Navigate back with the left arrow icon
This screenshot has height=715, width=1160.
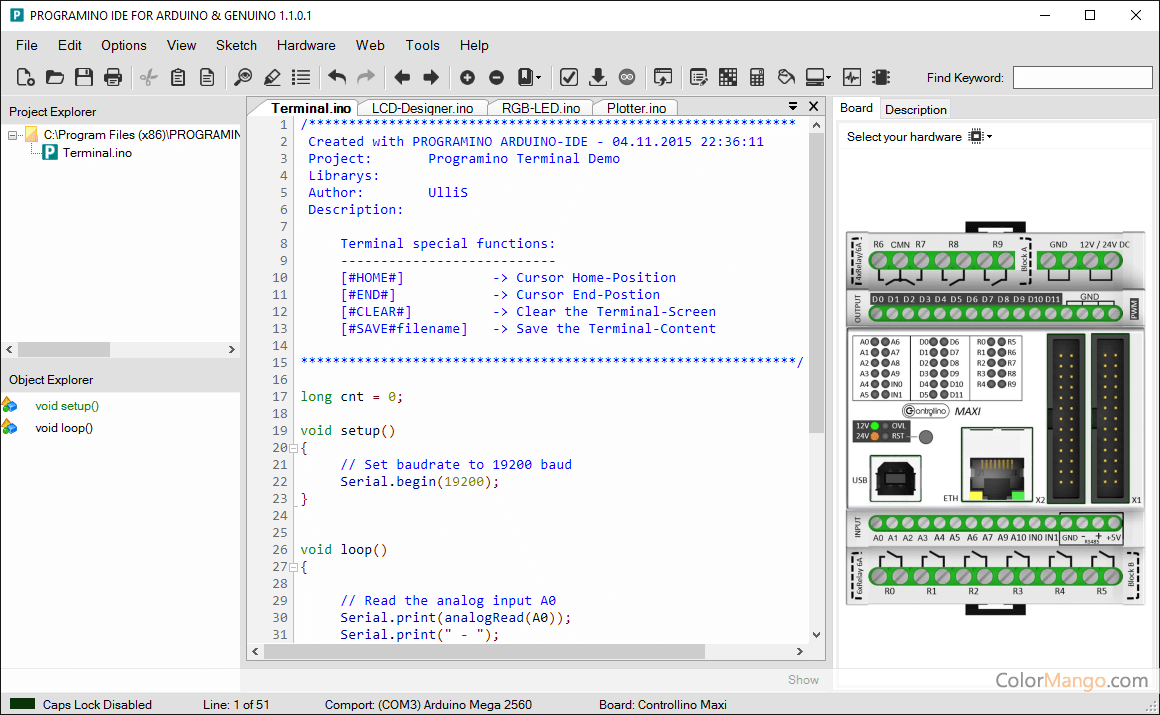pyautogui.click(x=402, y=77)
